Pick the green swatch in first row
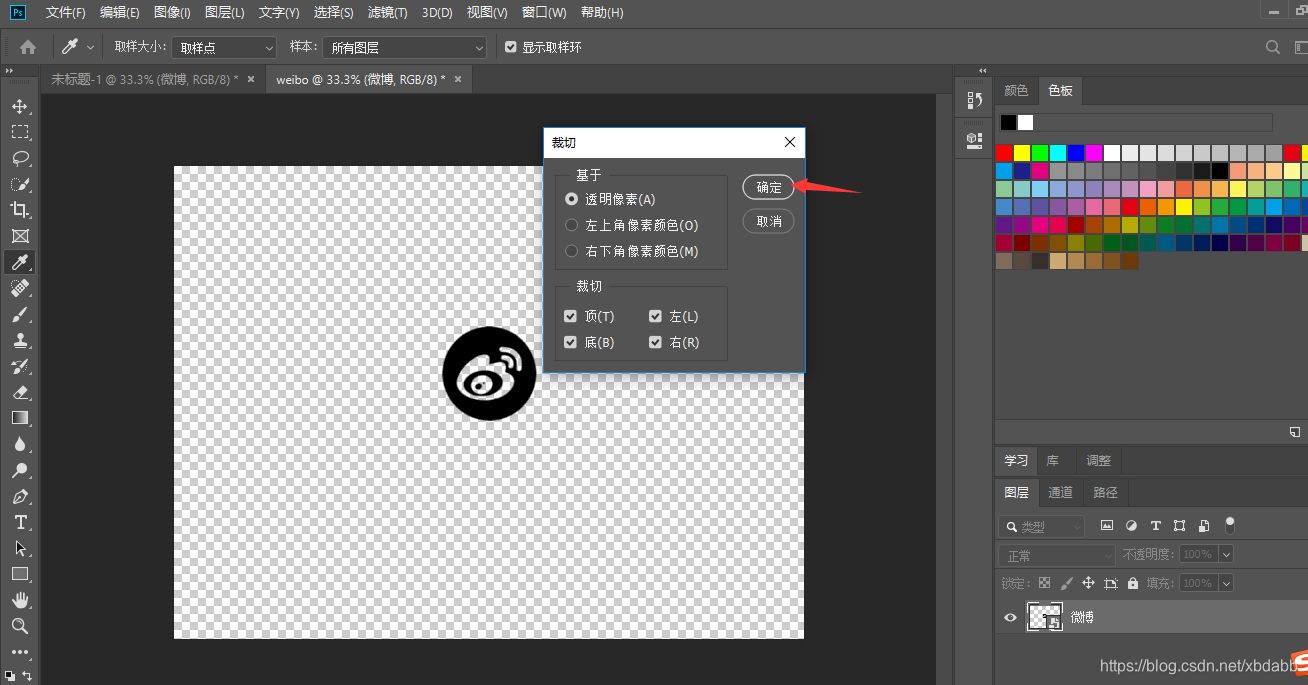The height and width of the screenshot is (685, 1308). pos(1040,153)
